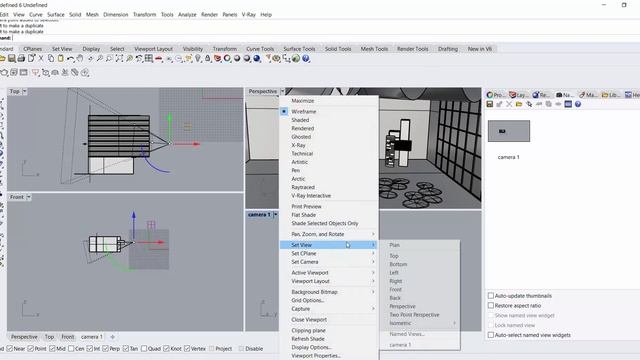Toggle the Vertex osnap checkbox
The width and height of the screenshot is (640, 360).
point(187,349)
